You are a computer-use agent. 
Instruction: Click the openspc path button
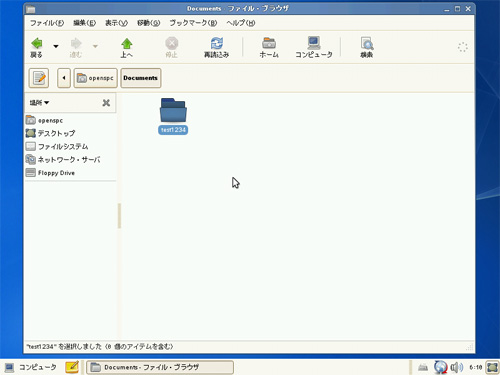(96, 78)
